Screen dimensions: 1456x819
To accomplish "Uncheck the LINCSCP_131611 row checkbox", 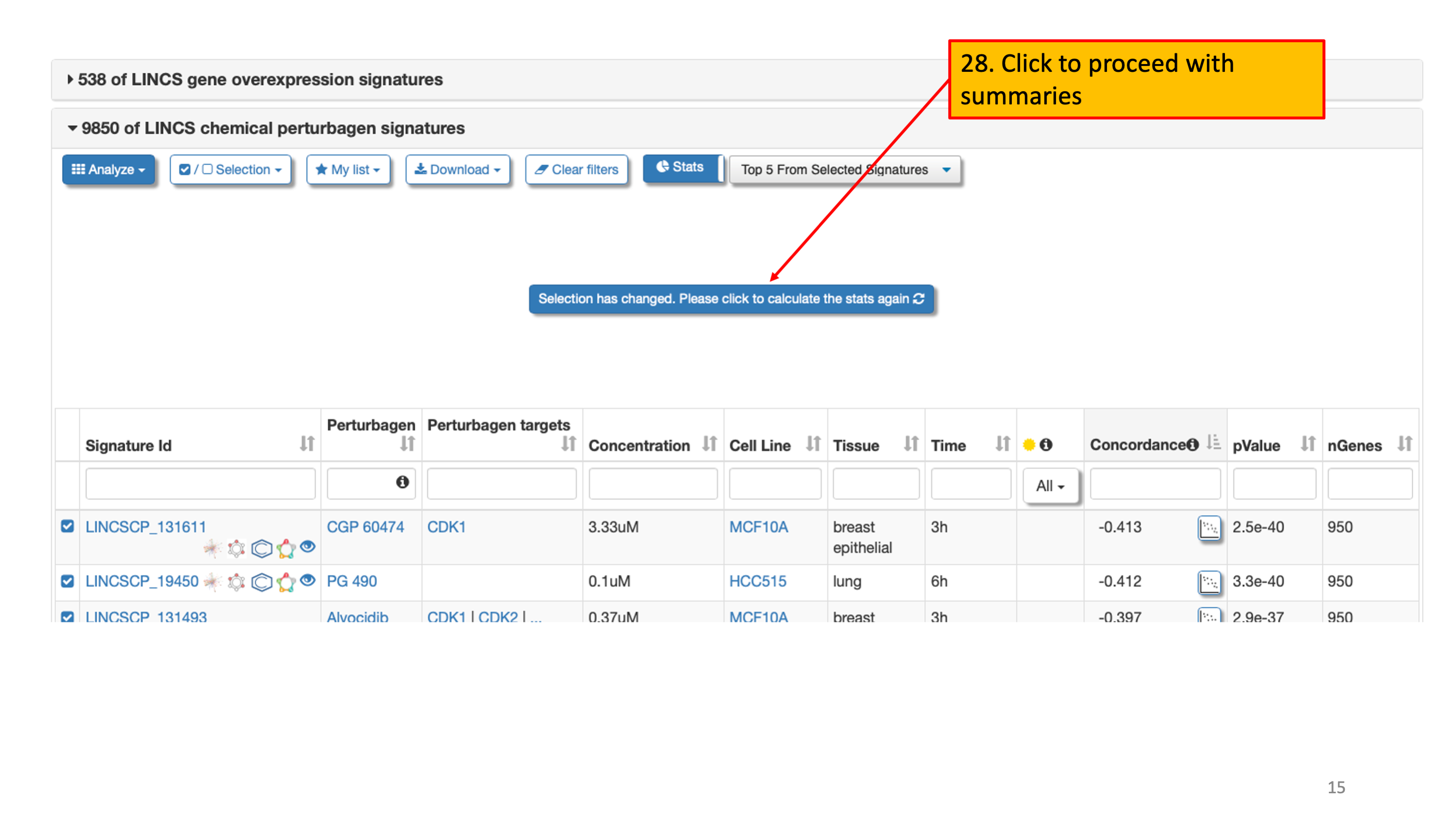I will click(x=68, y=526).
